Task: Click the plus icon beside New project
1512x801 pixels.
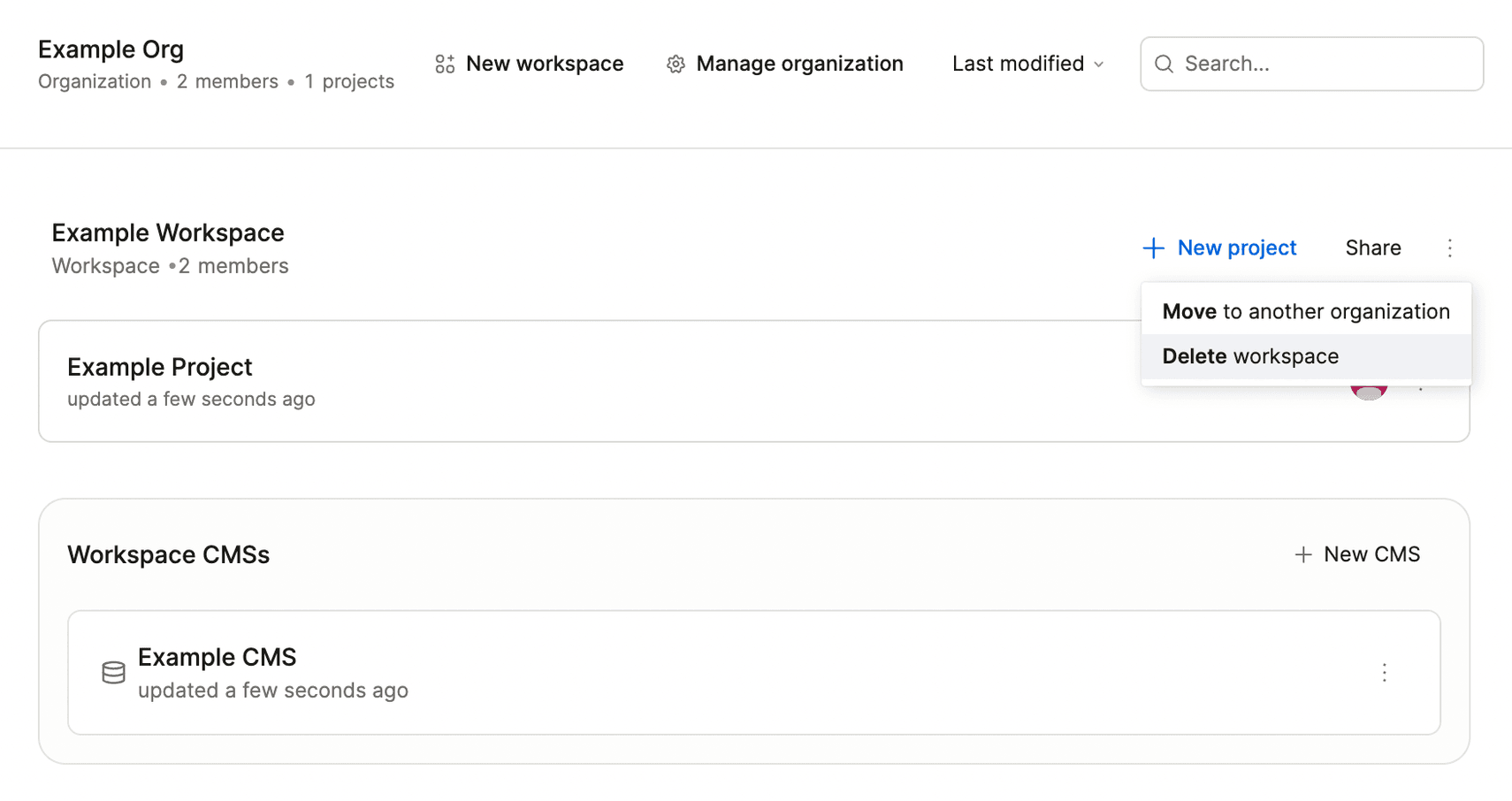Action: [x=1153, y=248]
